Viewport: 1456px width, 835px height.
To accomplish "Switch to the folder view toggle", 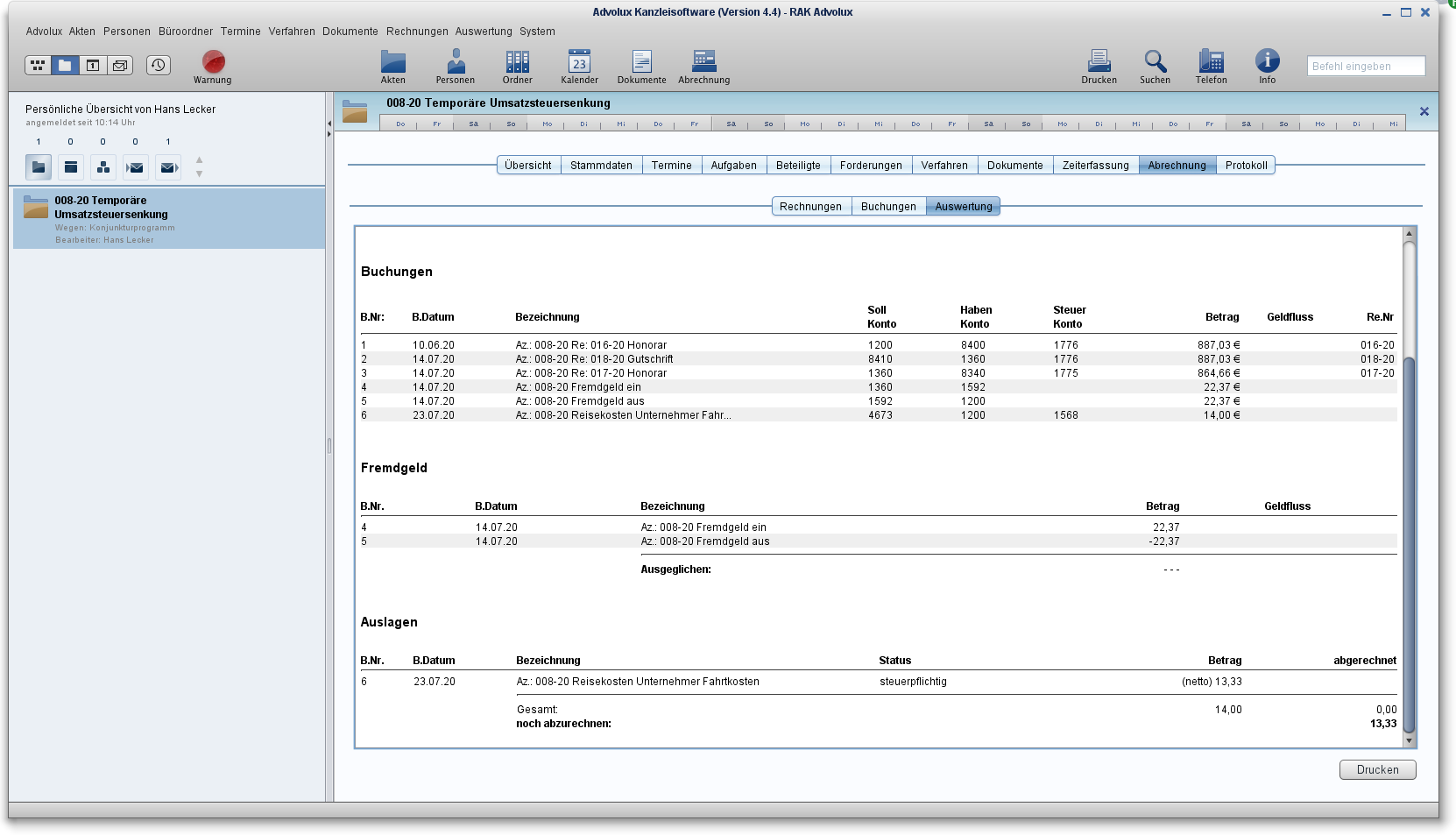I will coord(65,65).
